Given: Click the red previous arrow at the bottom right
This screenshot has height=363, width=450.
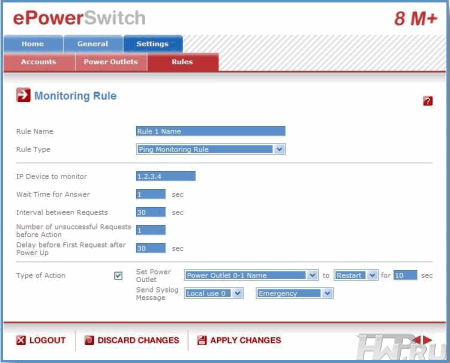Looking at the screenshot, I should click(x=416, y=340).
